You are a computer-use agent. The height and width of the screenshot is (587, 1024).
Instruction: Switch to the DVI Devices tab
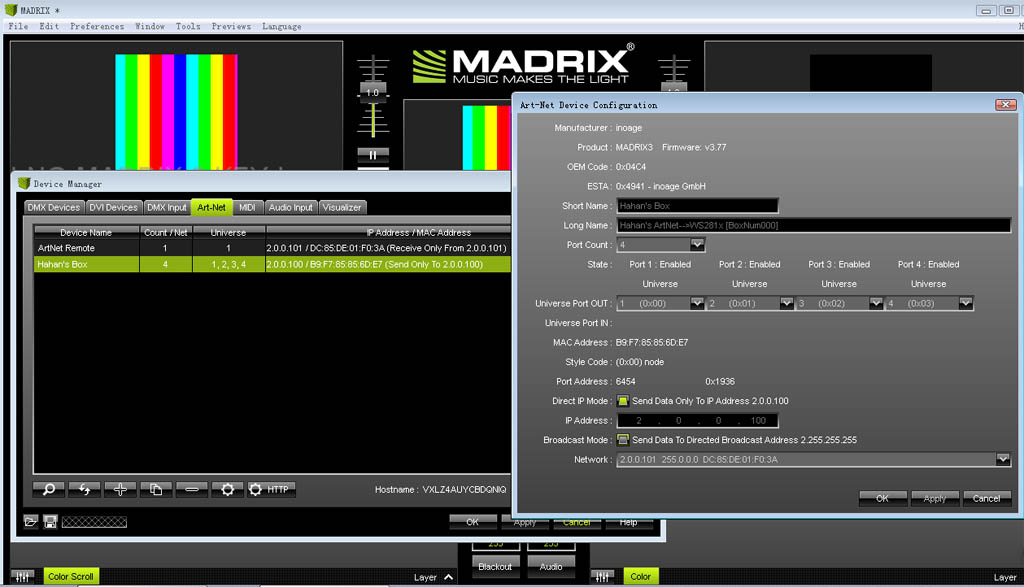coord(114,208)
